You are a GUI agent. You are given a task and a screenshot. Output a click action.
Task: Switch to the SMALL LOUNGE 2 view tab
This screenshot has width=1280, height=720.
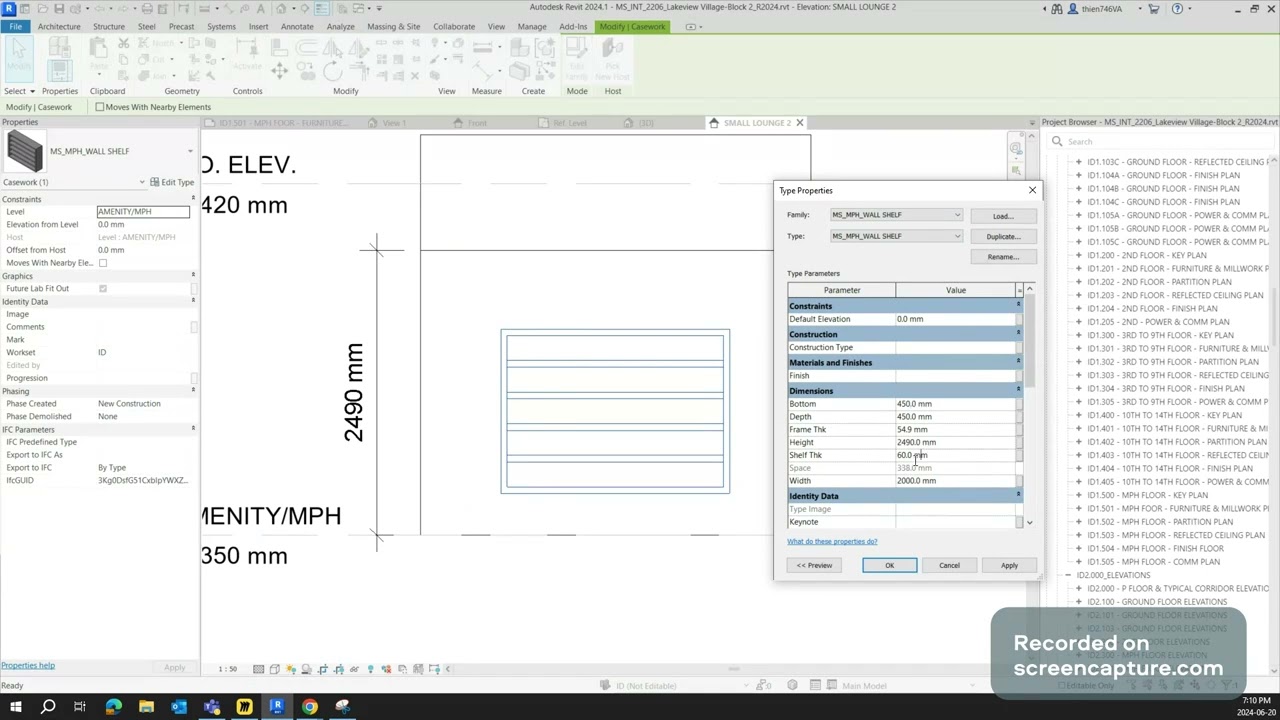coord(755,123)
